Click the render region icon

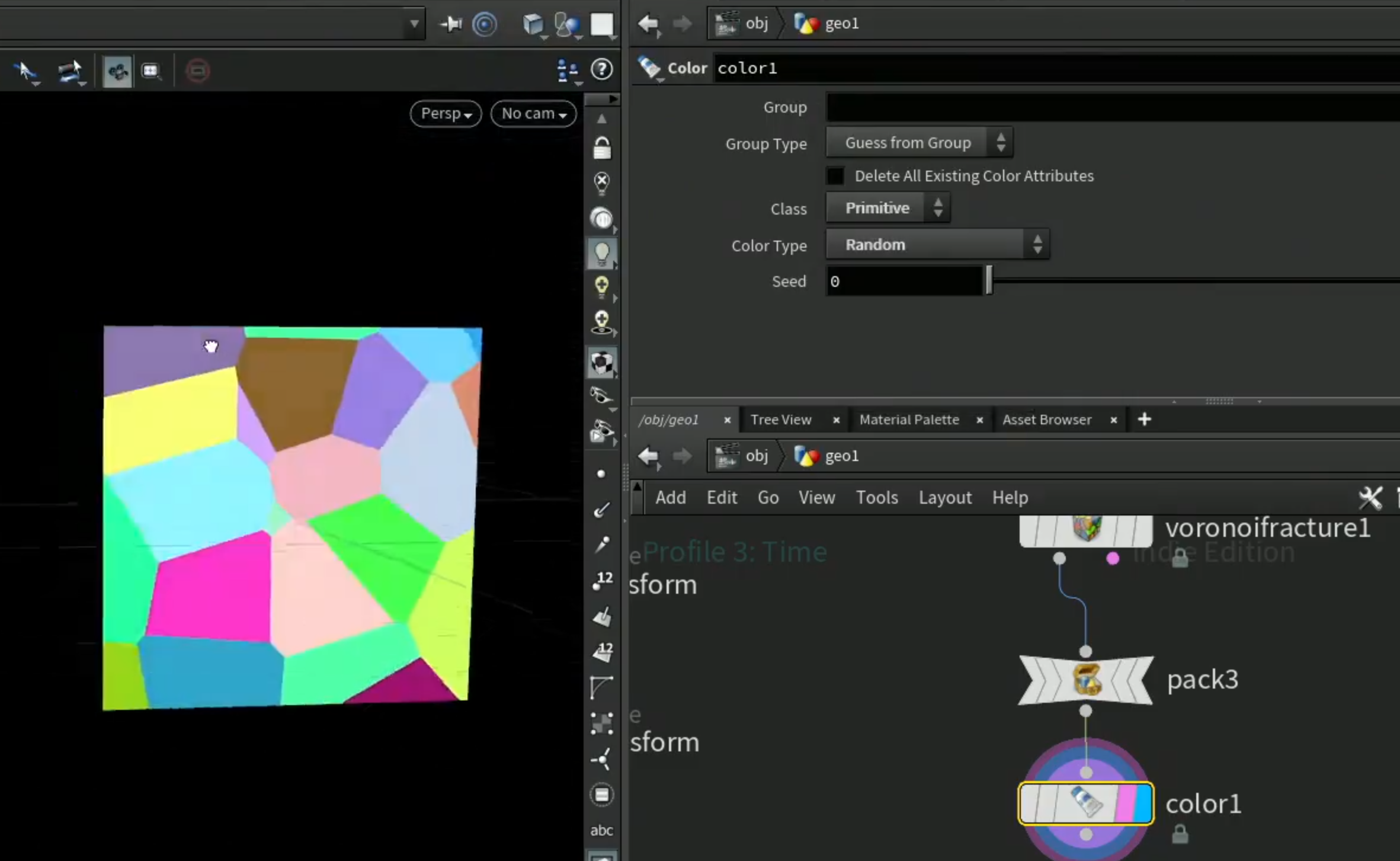(x=151, y=72)
